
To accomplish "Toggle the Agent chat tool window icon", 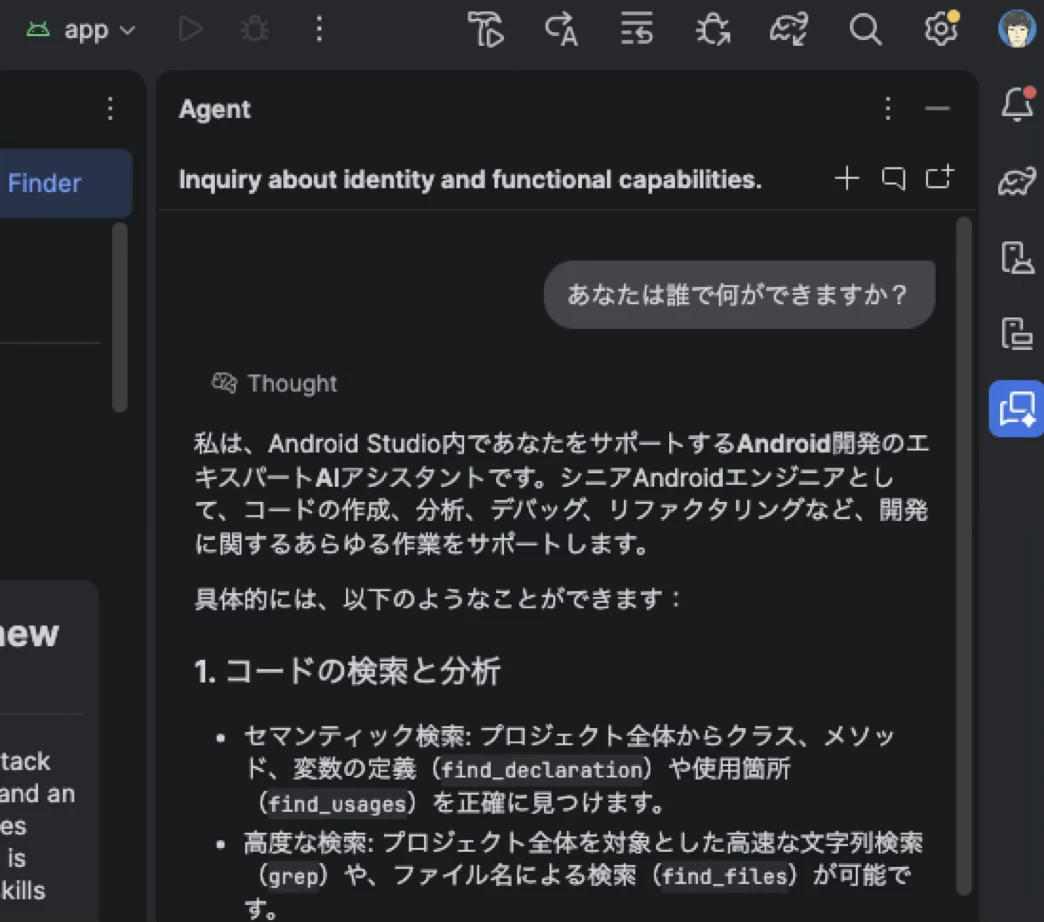I will click(x=1017, y=409).
